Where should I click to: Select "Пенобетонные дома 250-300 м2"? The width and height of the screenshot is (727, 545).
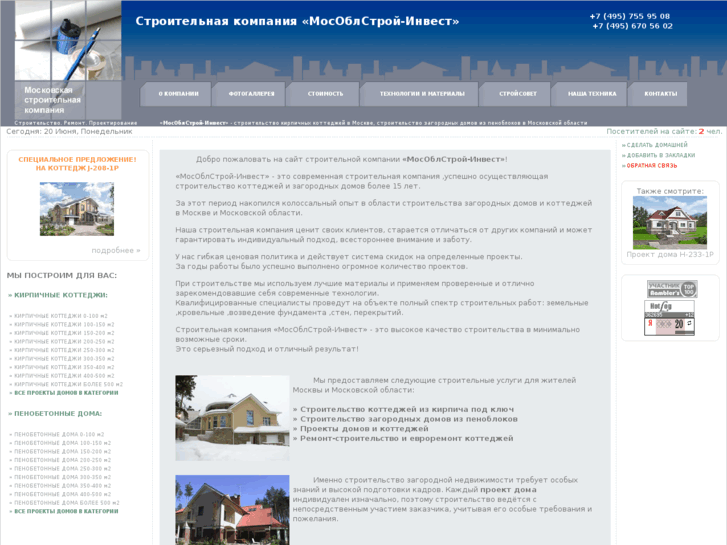[63, 468]
